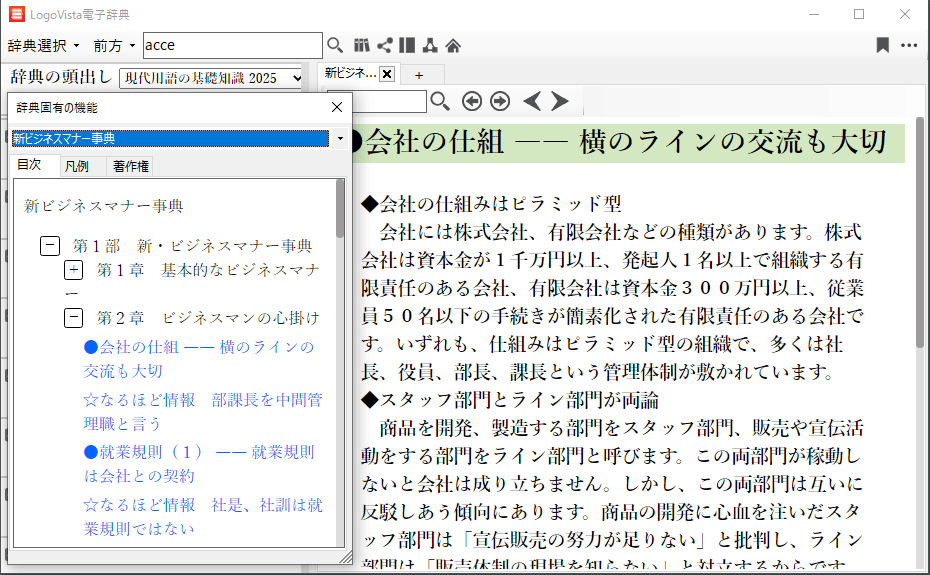Close the 新ビジネ… tab with its X
The image size is (930, 575).
pos(387,74)
